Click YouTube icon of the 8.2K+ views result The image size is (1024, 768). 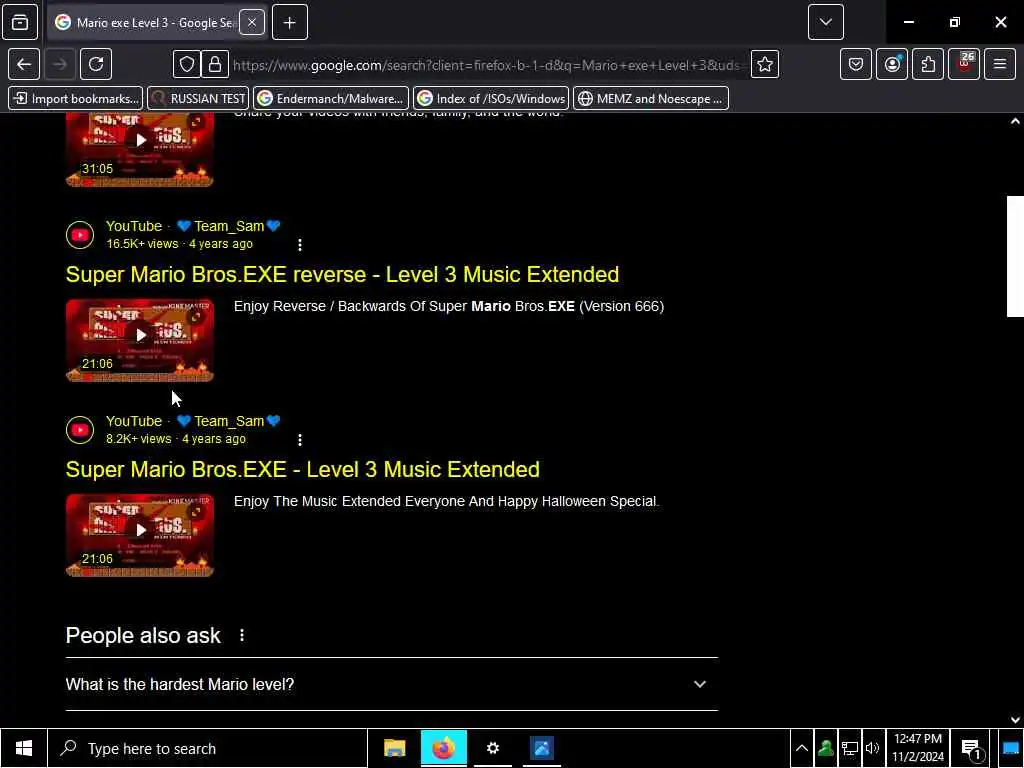point(80,430)
